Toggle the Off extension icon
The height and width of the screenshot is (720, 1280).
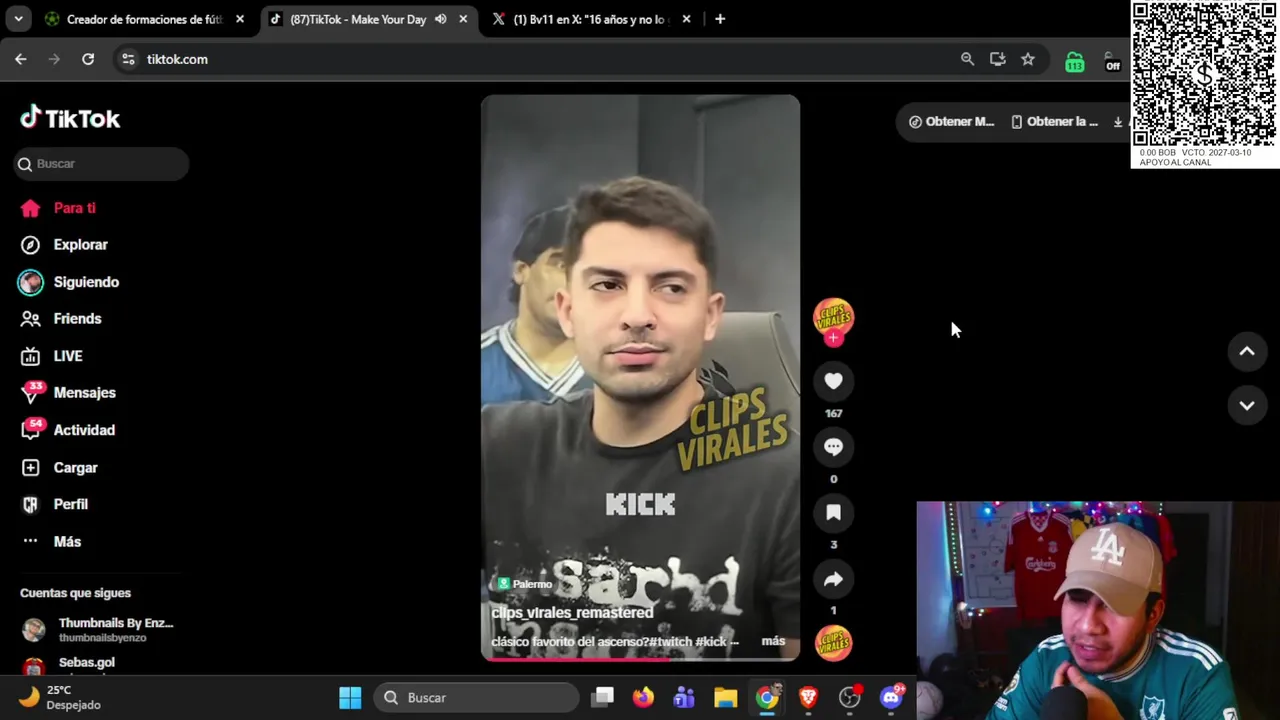coord(1112,62)
